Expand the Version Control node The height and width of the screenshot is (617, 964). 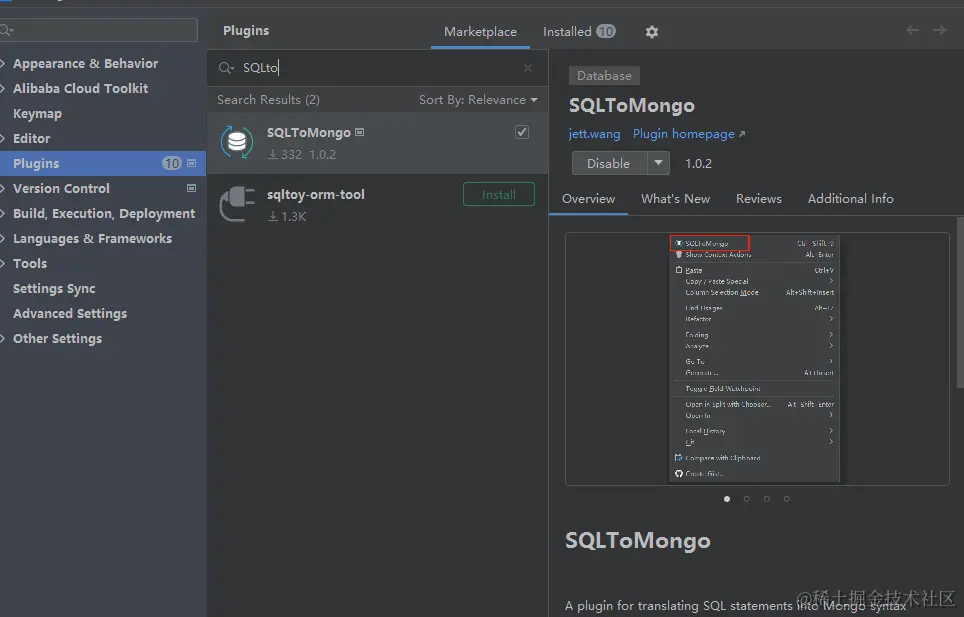point(3,188)
